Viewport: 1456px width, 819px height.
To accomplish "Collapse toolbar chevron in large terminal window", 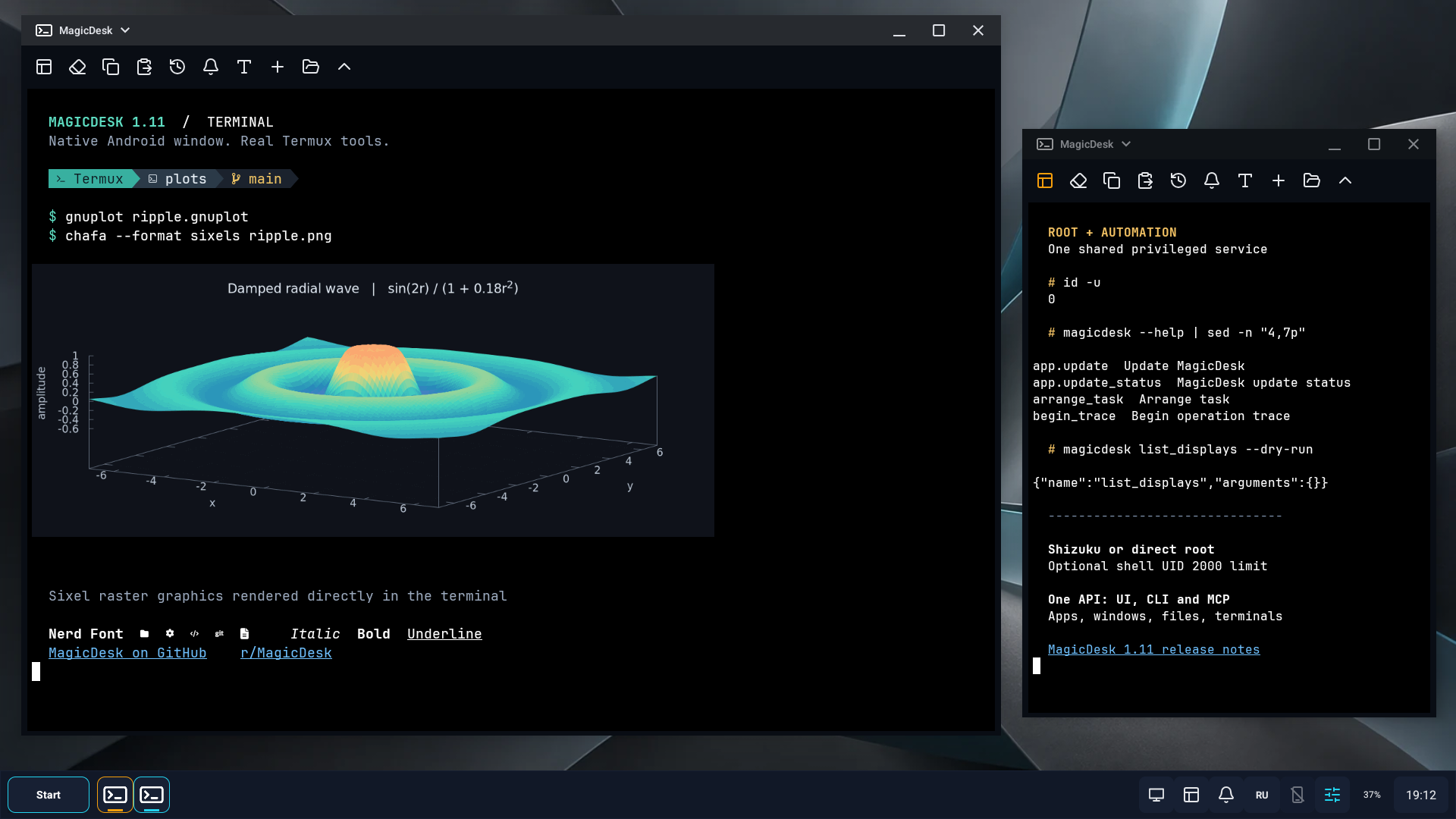I will 344,67.
